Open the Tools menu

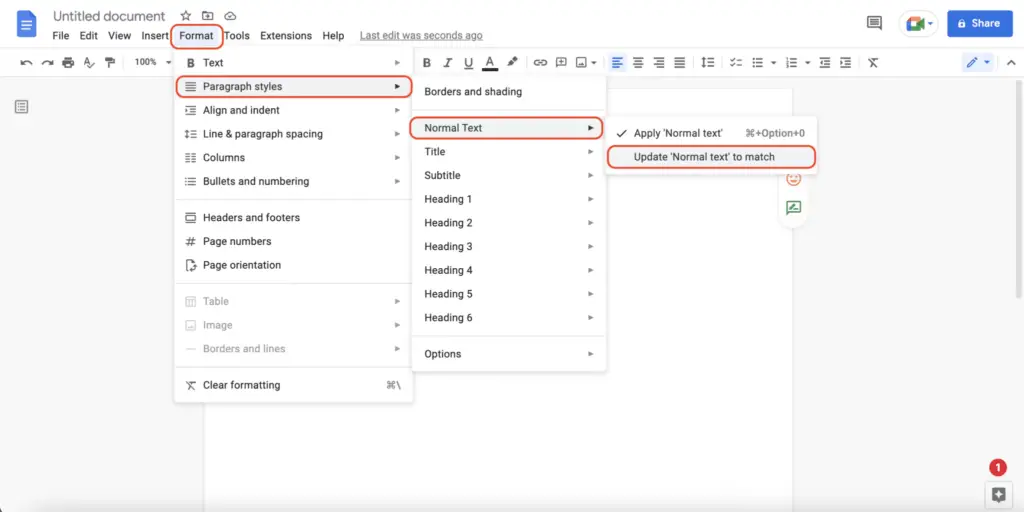click(236, 36)
